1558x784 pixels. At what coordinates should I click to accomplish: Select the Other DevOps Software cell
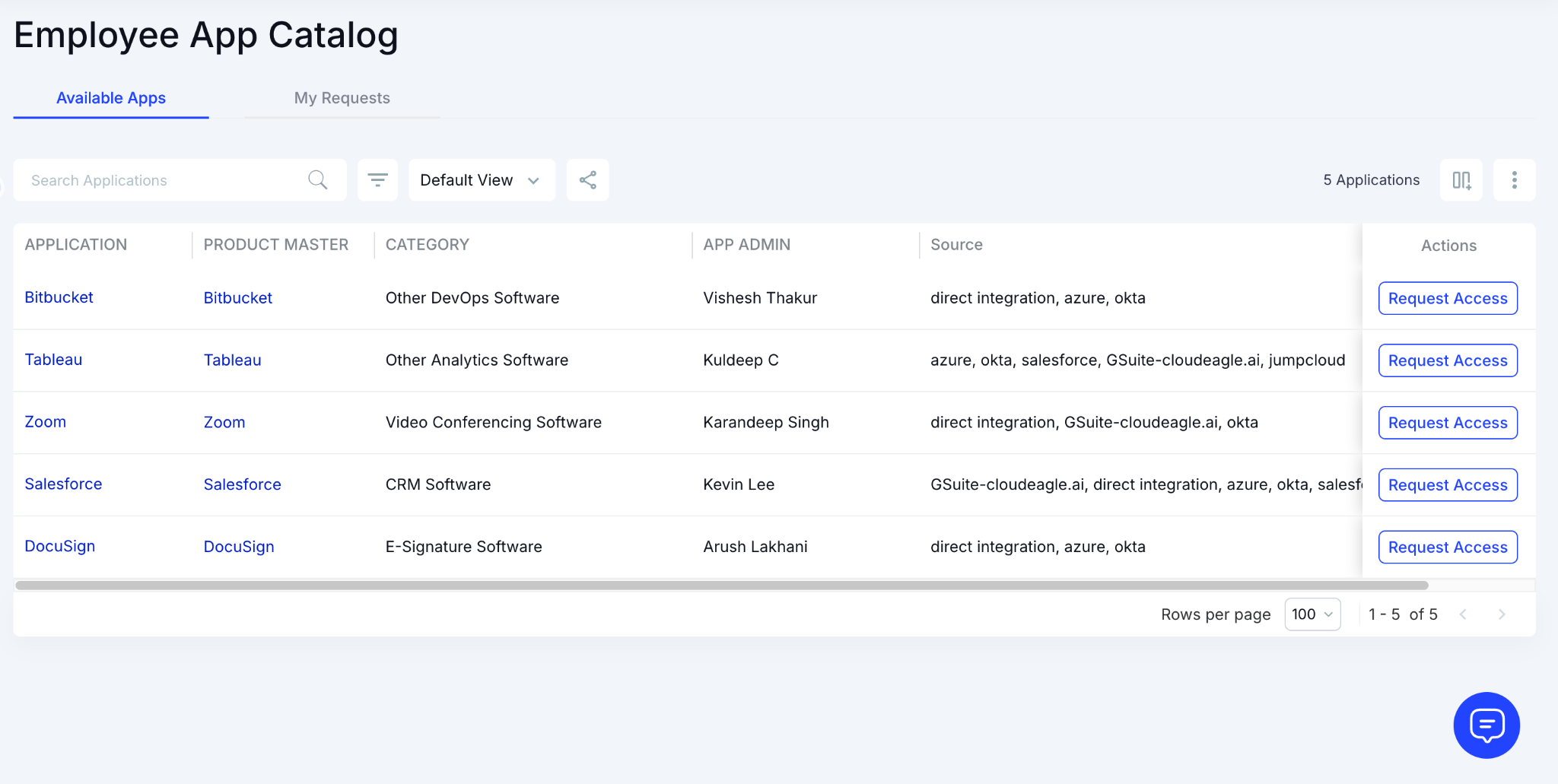(x=472, y=298)
